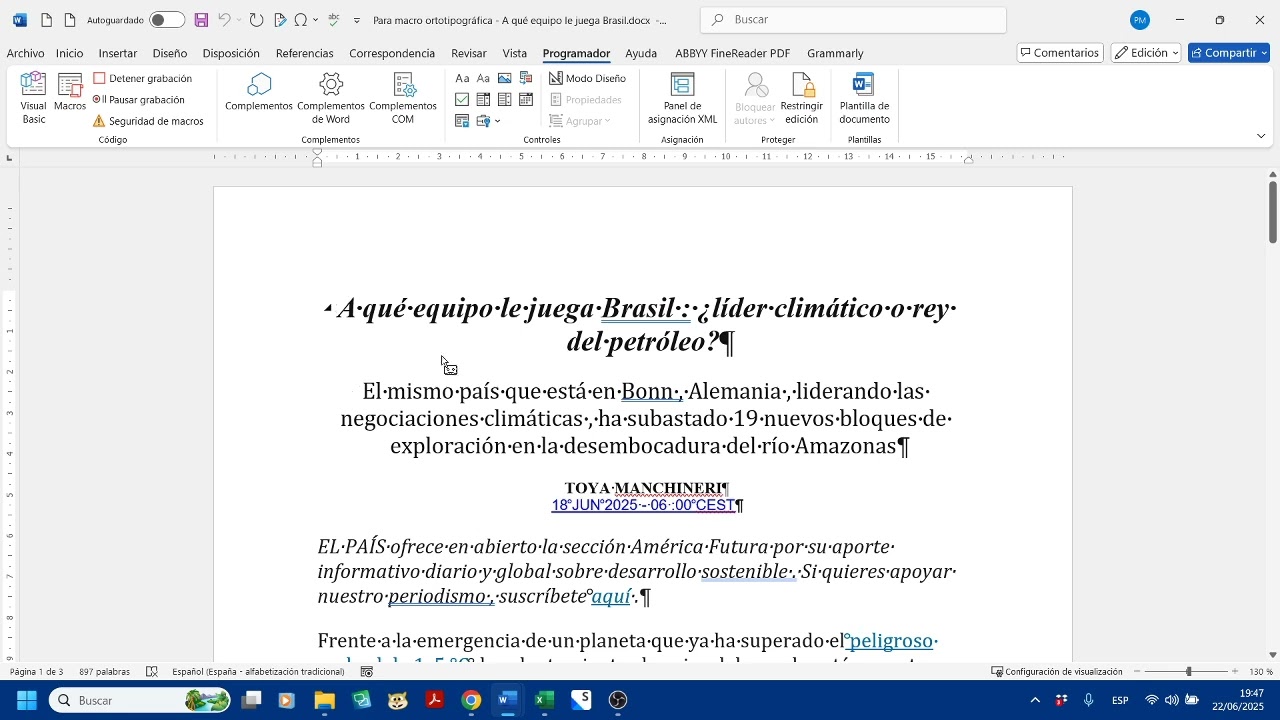The width and height of the screenshot is (1280, 720).
Task: Collapse the title heading triangle
Action: point(328,308)
